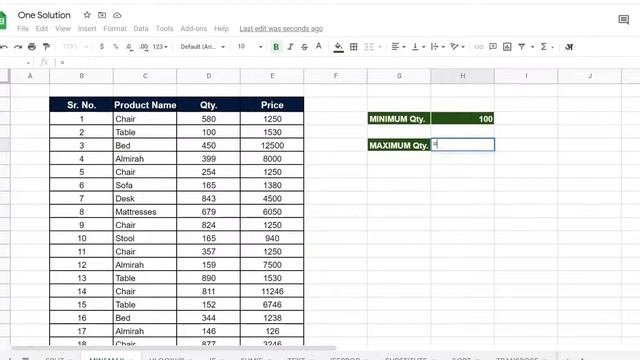Toggle Italic formatting
The width and height of the screenshot is (640, 360).
click(290, 47)
